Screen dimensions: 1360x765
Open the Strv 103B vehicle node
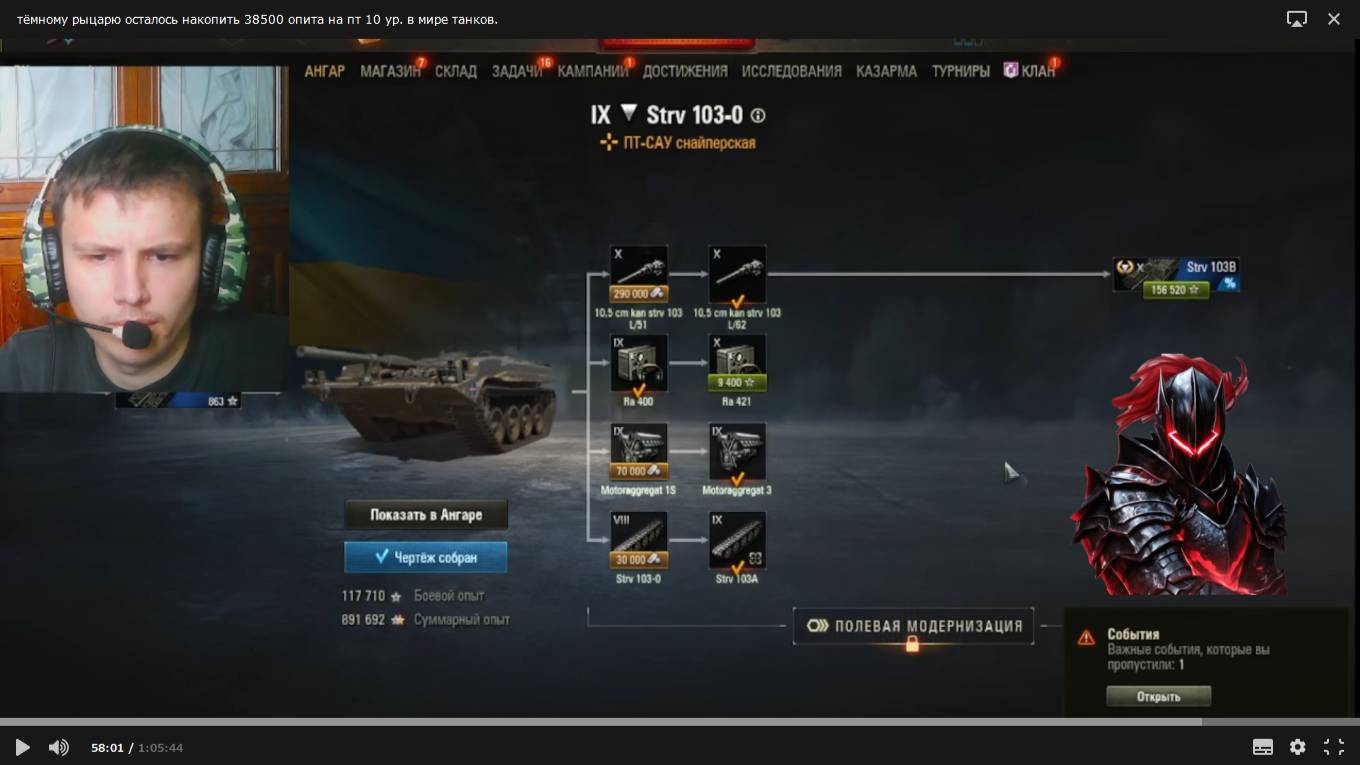tap(1176, 277)
